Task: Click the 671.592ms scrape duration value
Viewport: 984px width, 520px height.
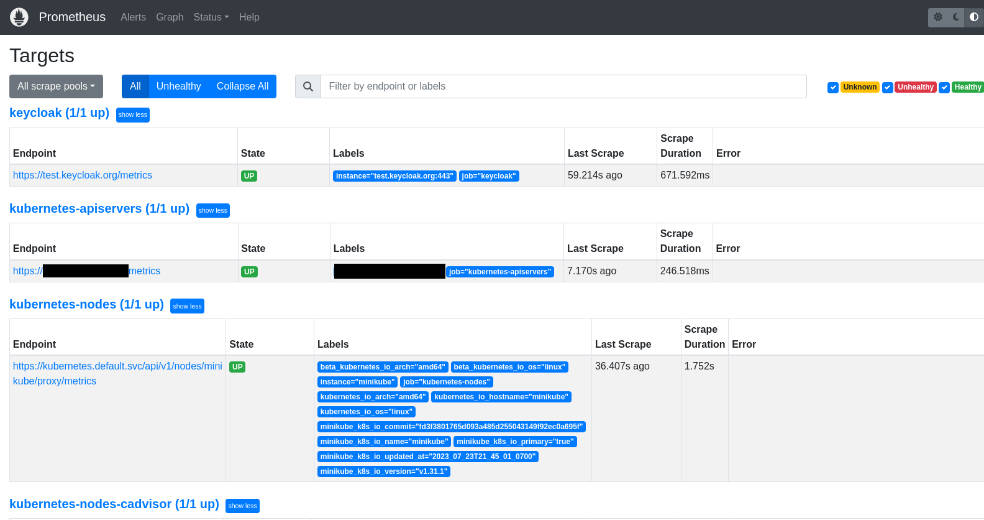Action: 685,175
